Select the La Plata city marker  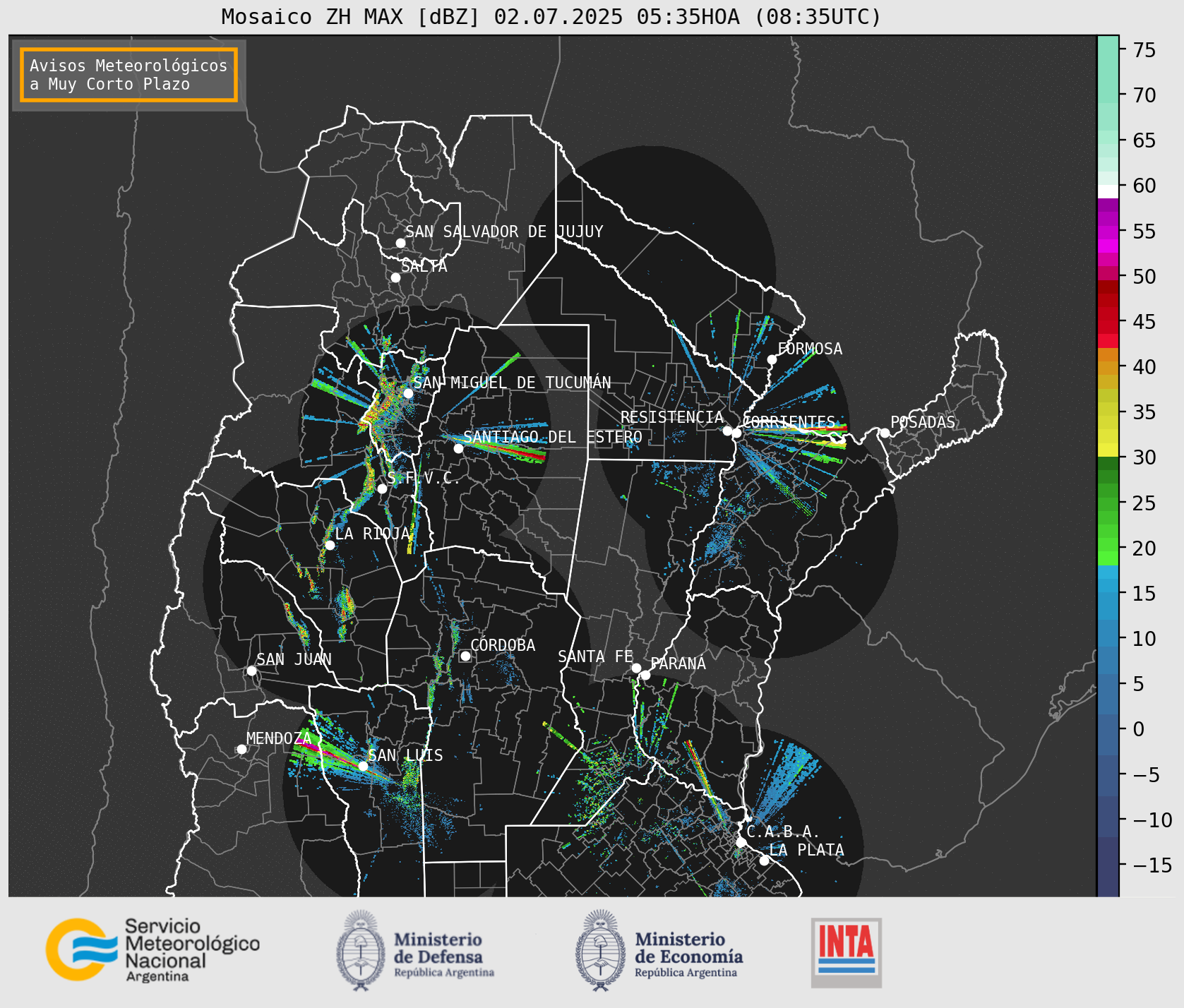[x=764, y=860]
